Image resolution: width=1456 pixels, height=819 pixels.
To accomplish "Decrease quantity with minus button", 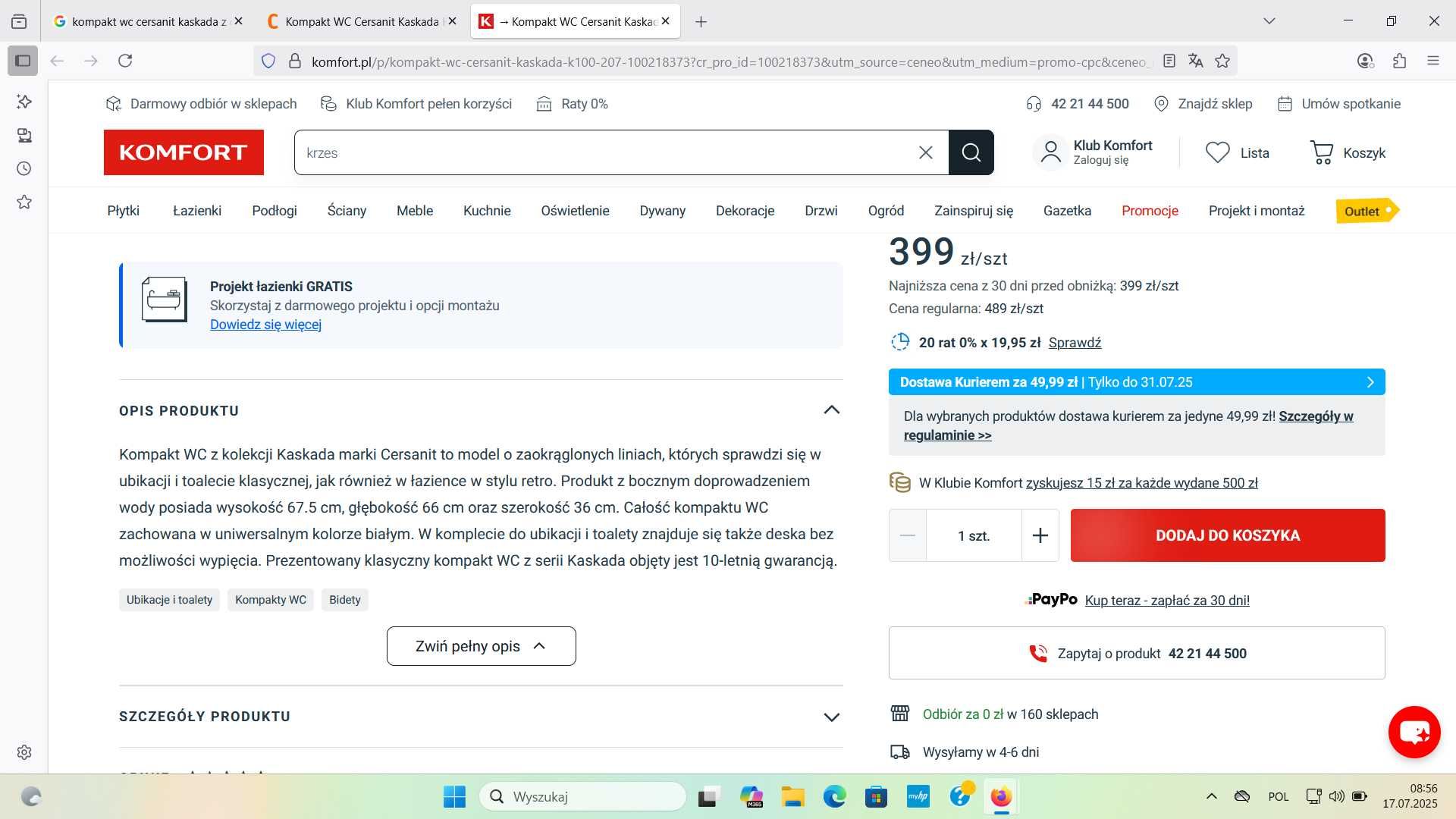I will click(x=908, y=535).
